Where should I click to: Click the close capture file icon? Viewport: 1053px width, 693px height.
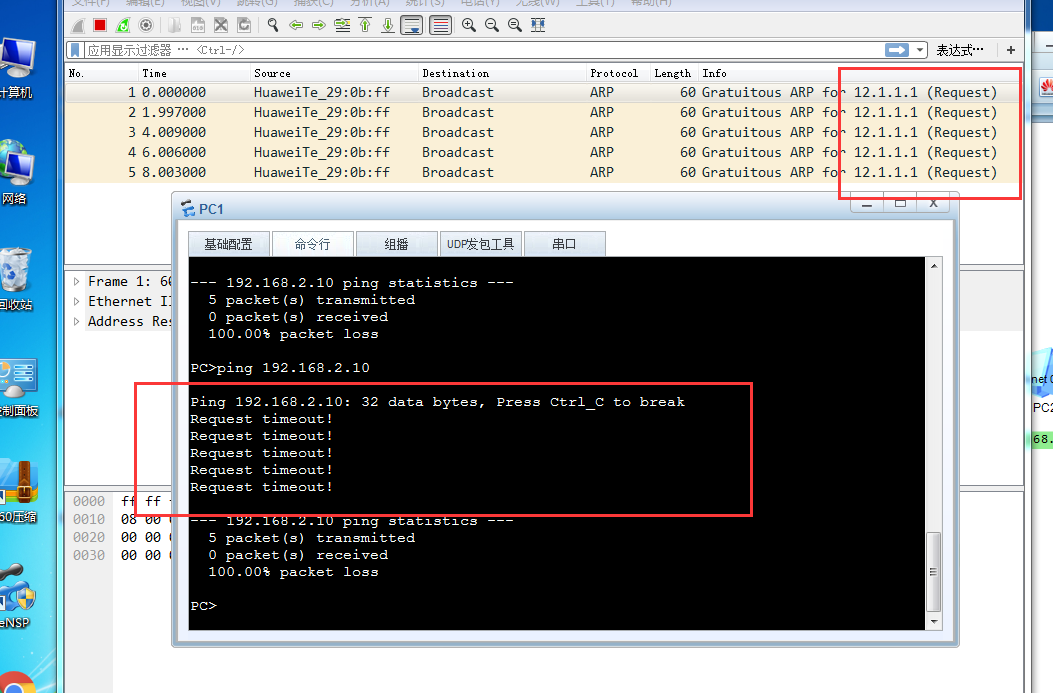tap(221, 26)
